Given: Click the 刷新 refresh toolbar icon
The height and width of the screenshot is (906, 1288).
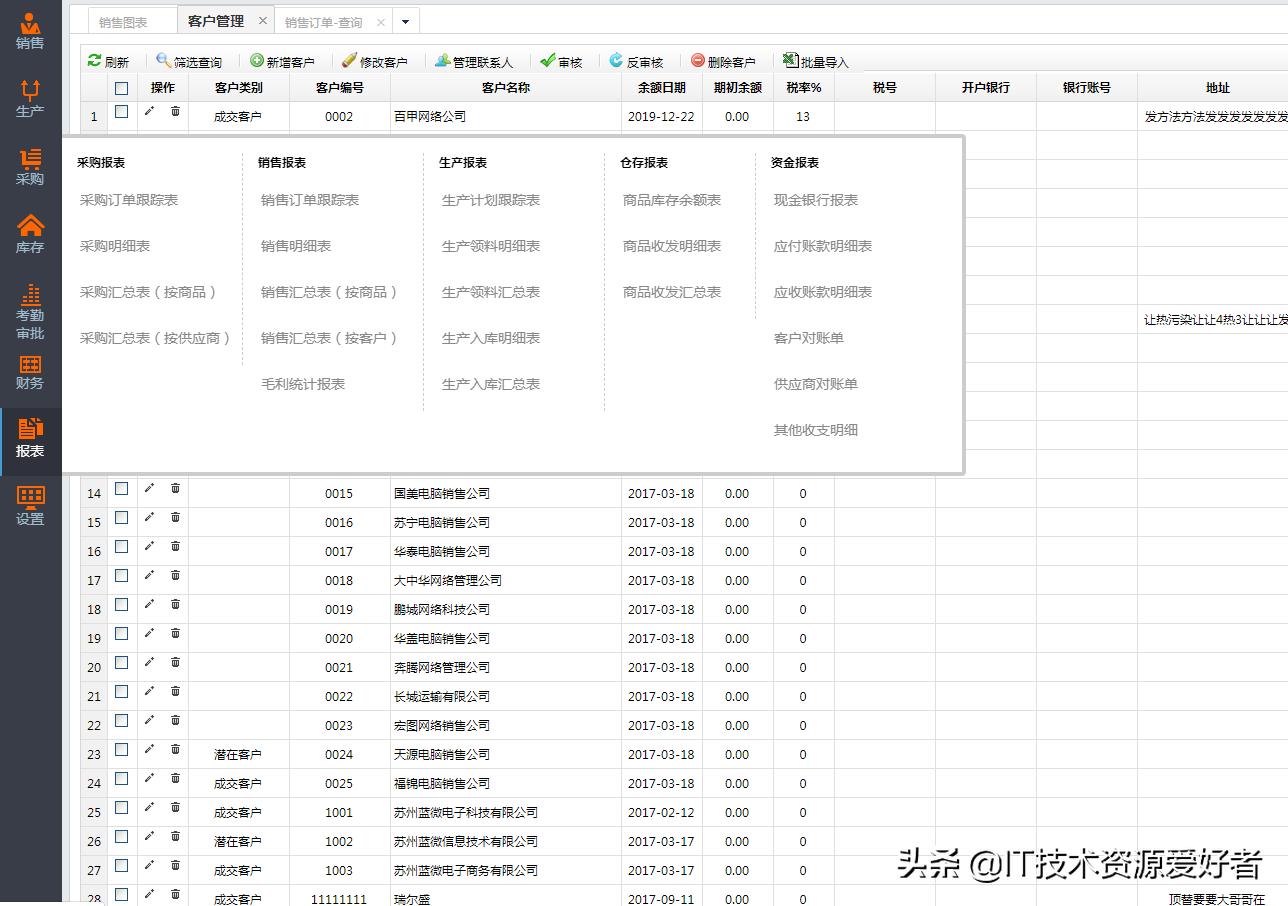Looking at the screenshot, I should click(x=108, y=61).
